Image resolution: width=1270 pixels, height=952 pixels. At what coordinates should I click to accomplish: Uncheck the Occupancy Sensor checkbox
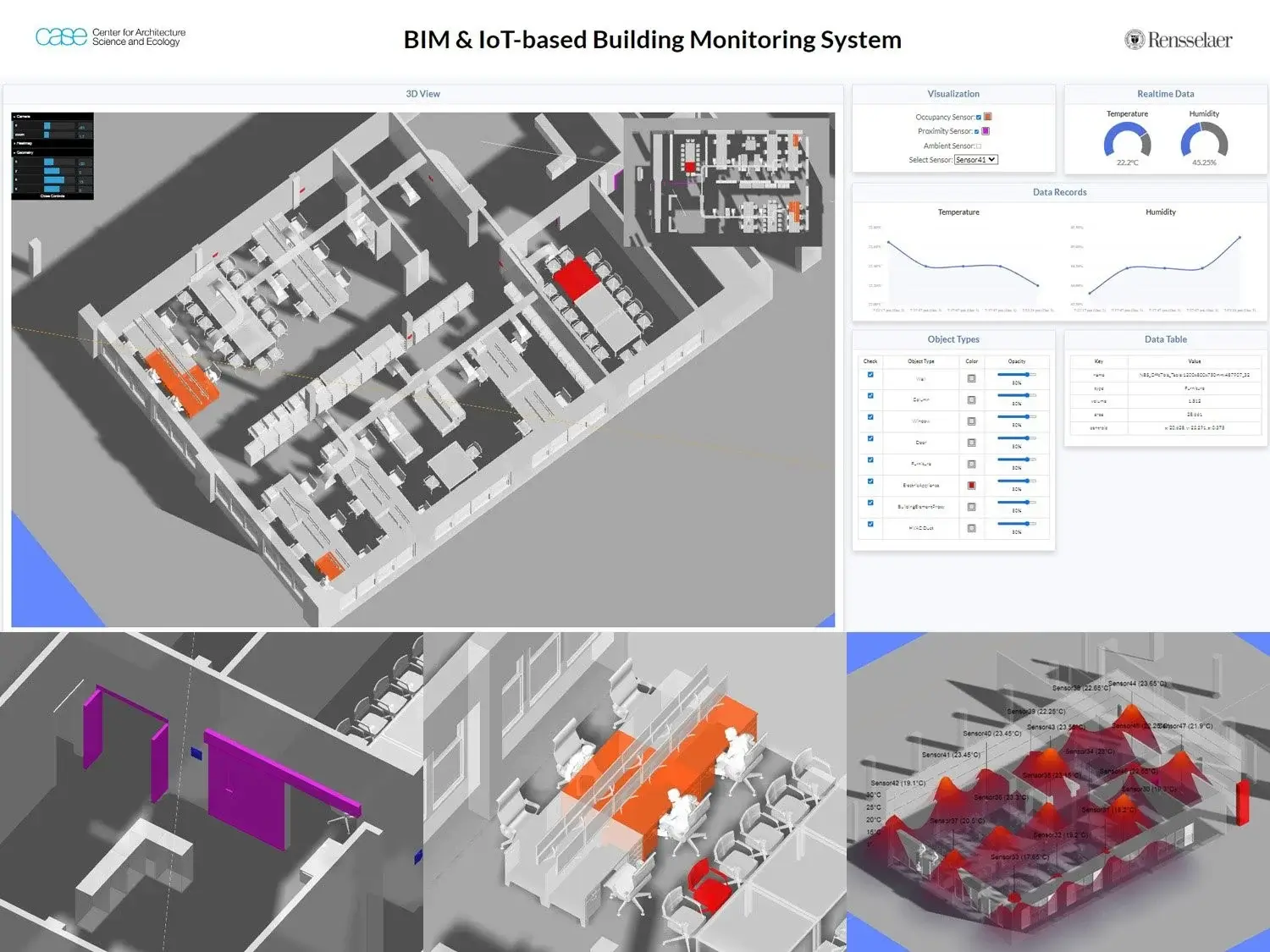[x=979, y=117]
